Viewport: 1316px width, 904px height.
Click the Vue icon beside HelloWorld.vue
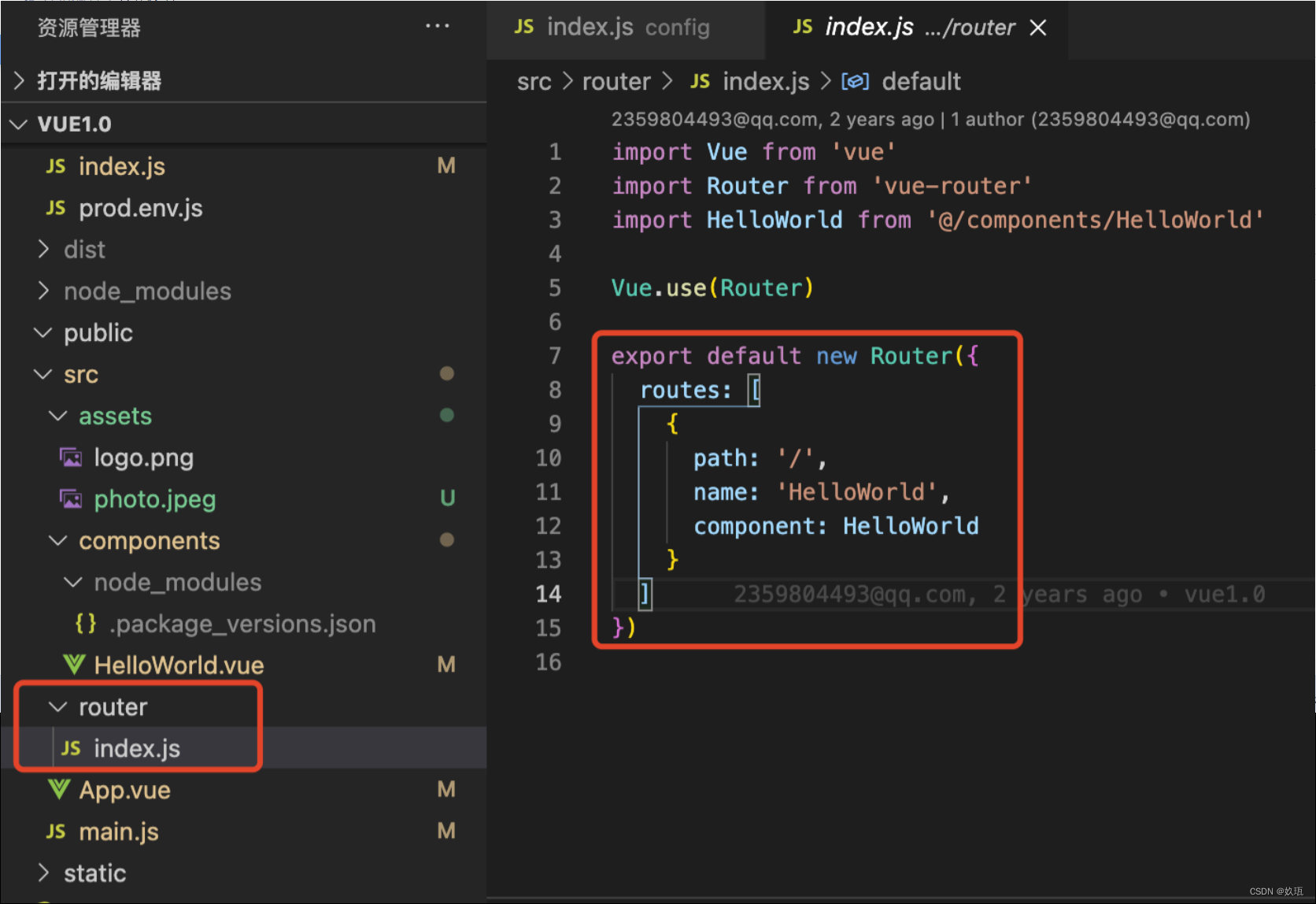click(x=74, y=665)
